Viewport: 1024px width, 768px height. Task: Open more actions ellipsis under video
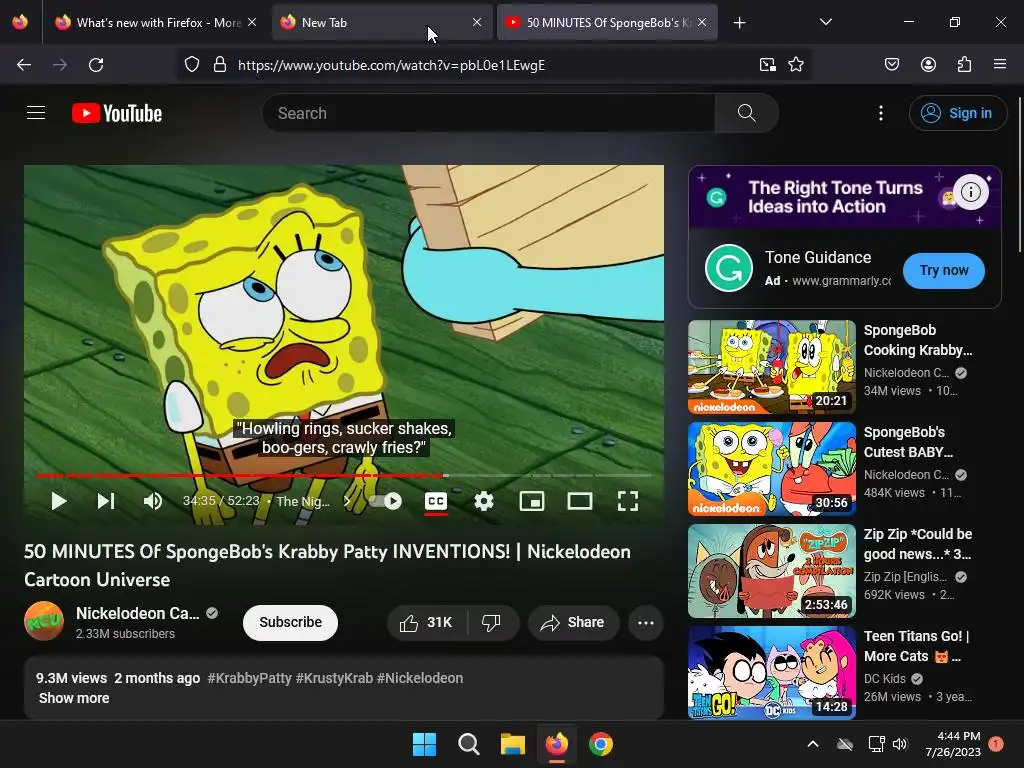(x=646, y=622)
